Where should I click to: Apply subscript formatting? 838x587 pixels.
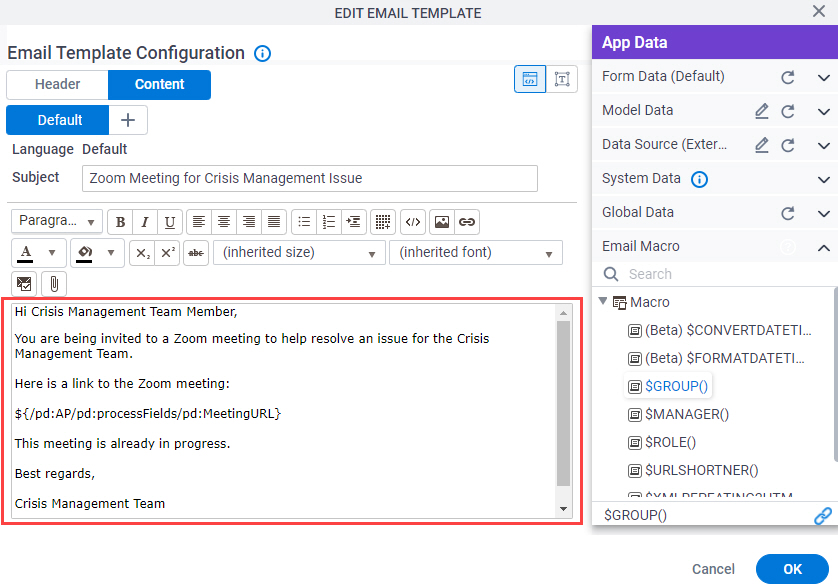142,253
